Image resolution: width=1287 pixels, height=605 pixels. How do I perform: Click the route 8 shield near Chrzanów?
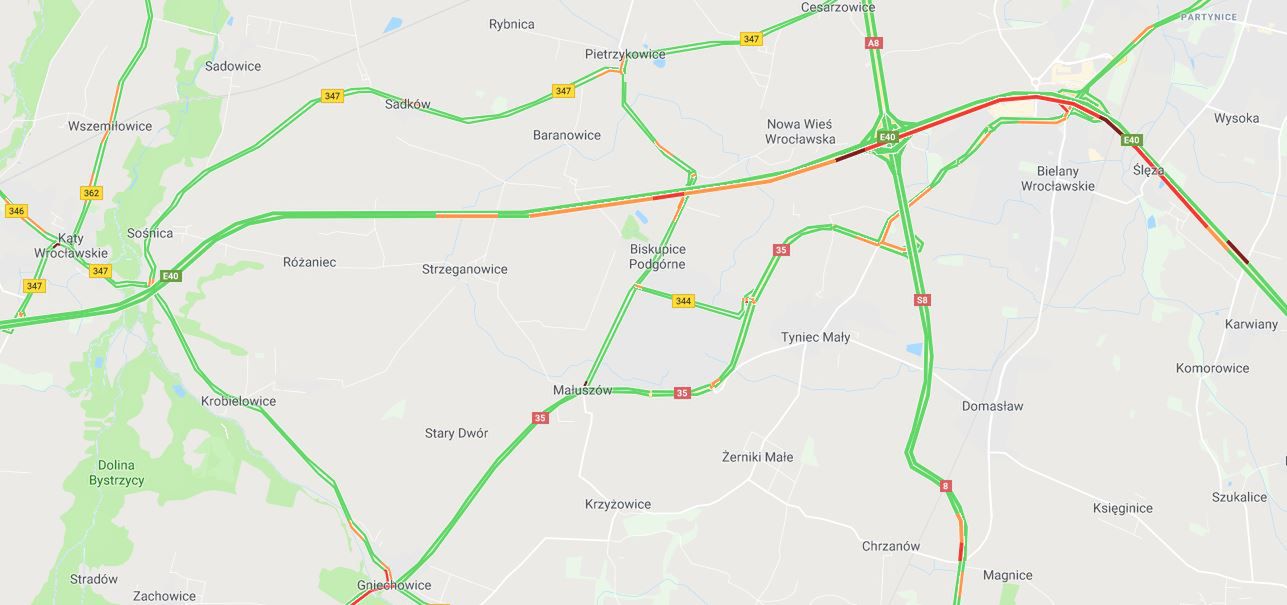(x=945, y=486)
